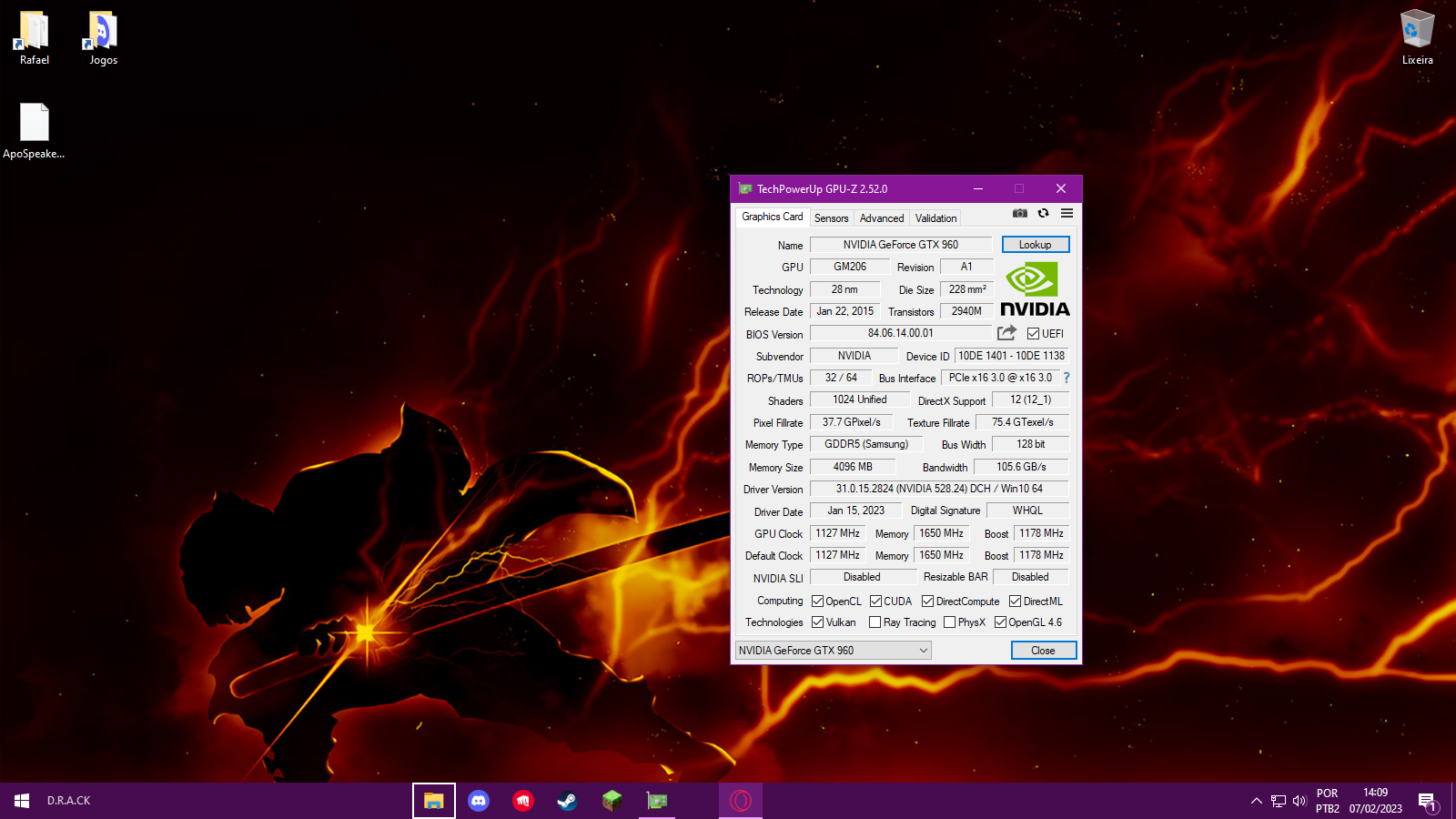Viewport: 1456px width, 819px height.
Task: Toggle the UEFI checkbox
Action: click(1033, 334)
